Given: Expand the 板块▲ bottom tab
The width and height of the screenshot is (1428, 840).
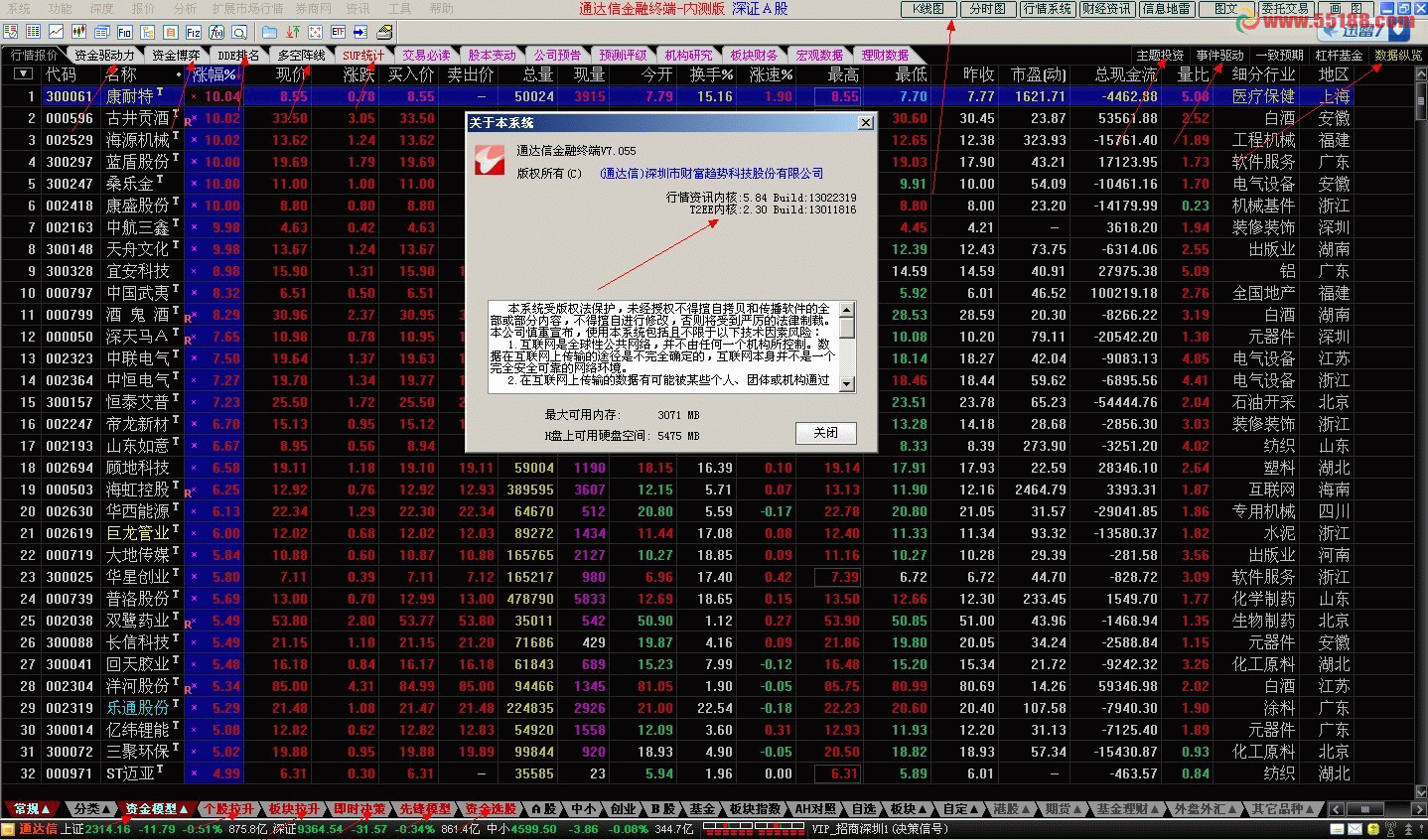Looking at the screenshot, I should tap(908, 809).
